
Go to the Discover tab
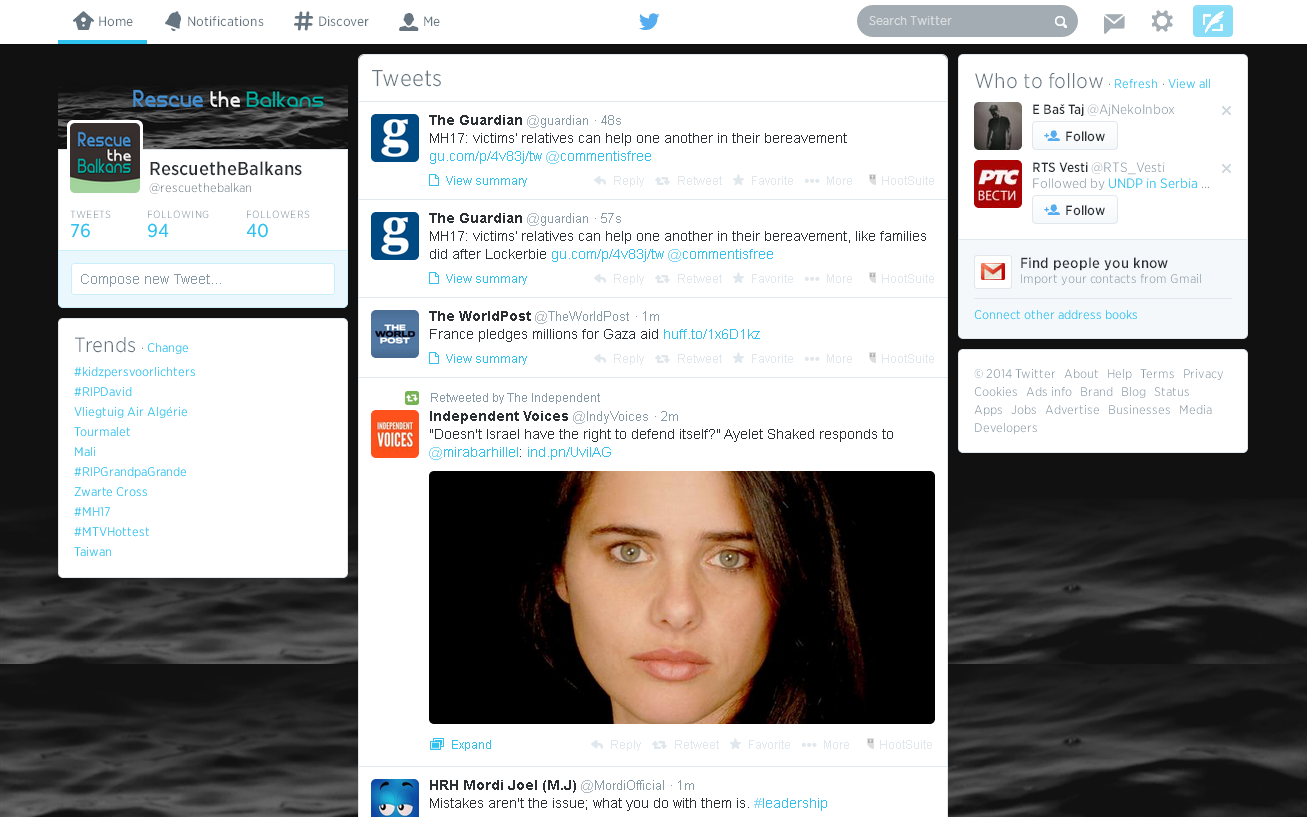[x=331, y=21]
